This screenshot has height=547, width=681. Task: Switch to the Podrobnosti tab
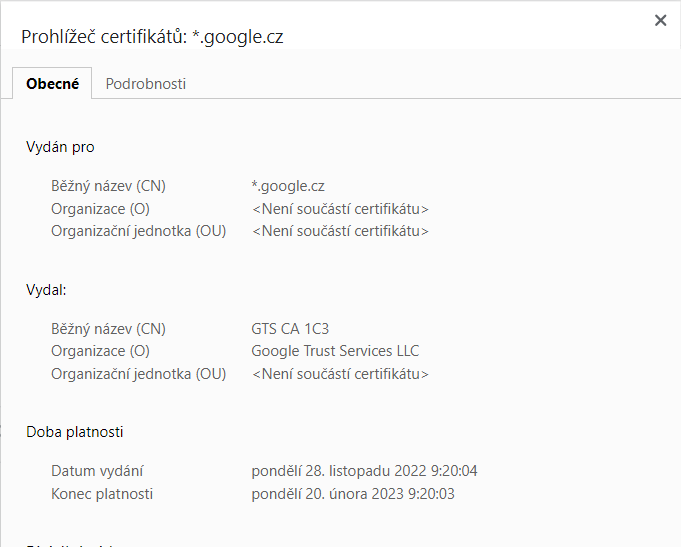pyautogui.click(x=145, y=83)
